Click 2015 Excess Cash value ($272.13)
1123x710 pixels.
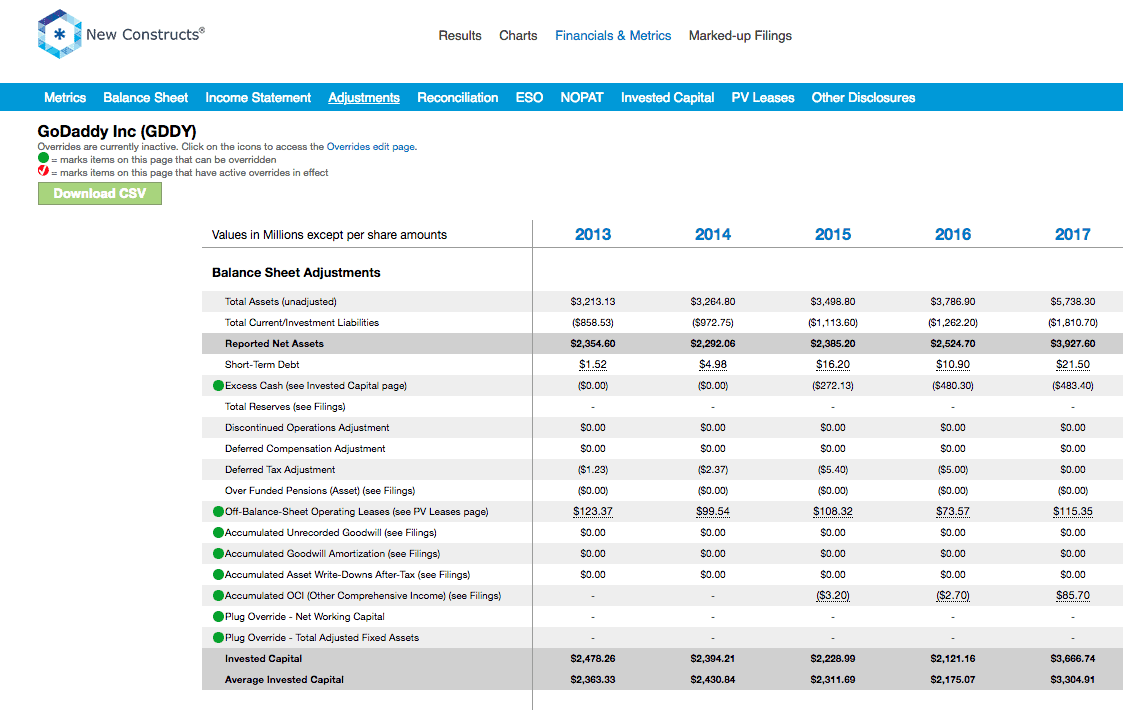[x=833, y=385]
